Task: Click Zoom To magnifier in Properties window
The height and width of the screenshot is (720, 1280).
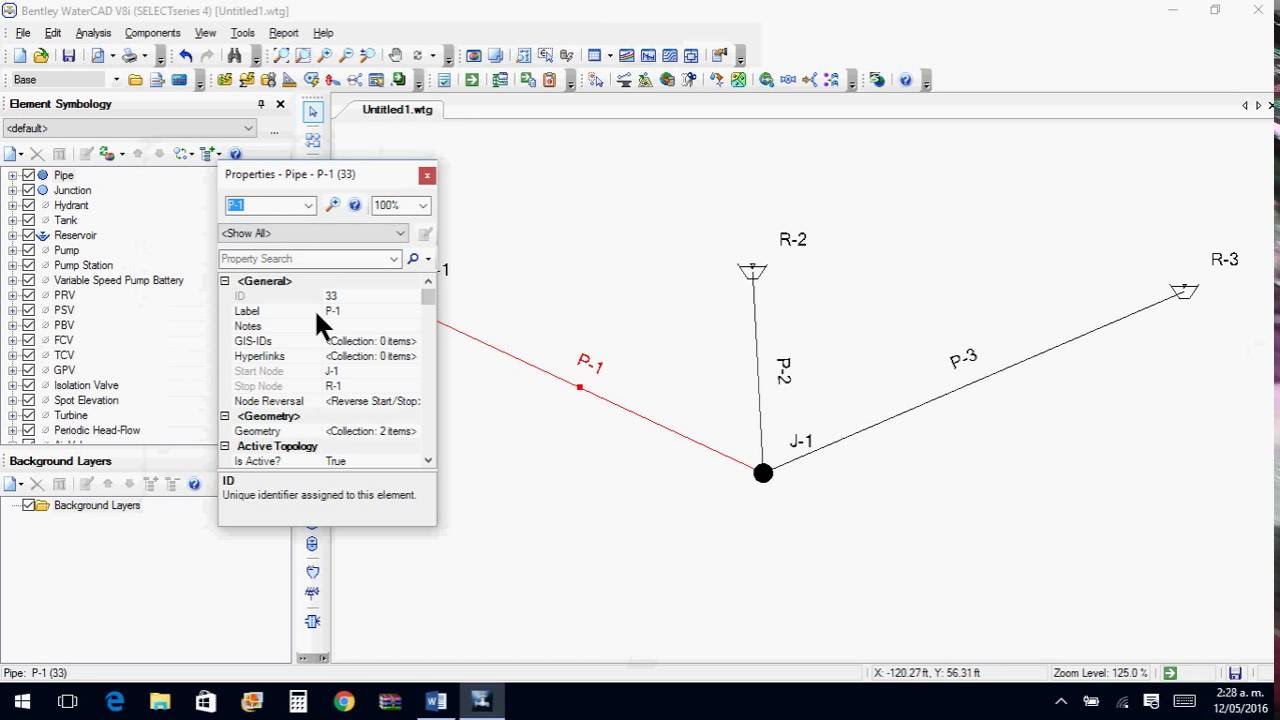Action: pyautogui.click(x=334, y=205)
